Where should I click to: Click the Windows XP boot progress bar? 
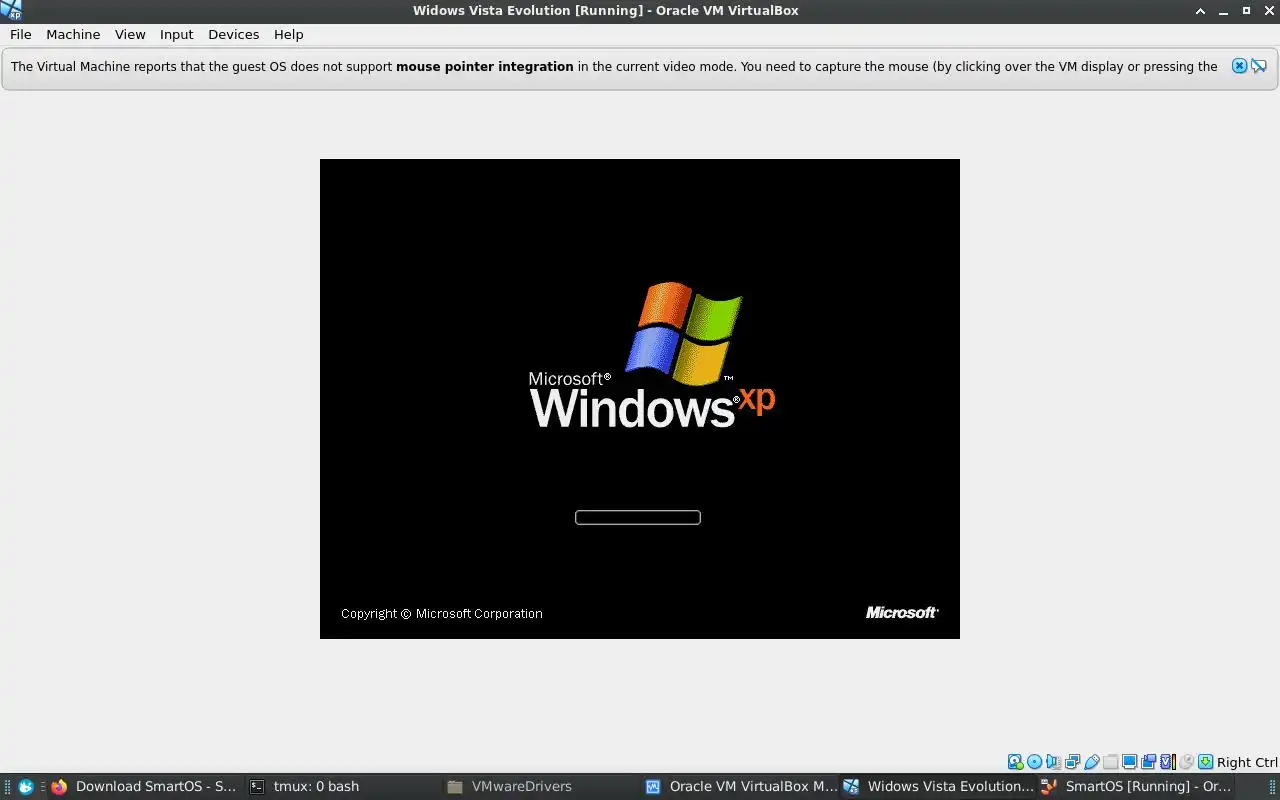pos(638,517)
